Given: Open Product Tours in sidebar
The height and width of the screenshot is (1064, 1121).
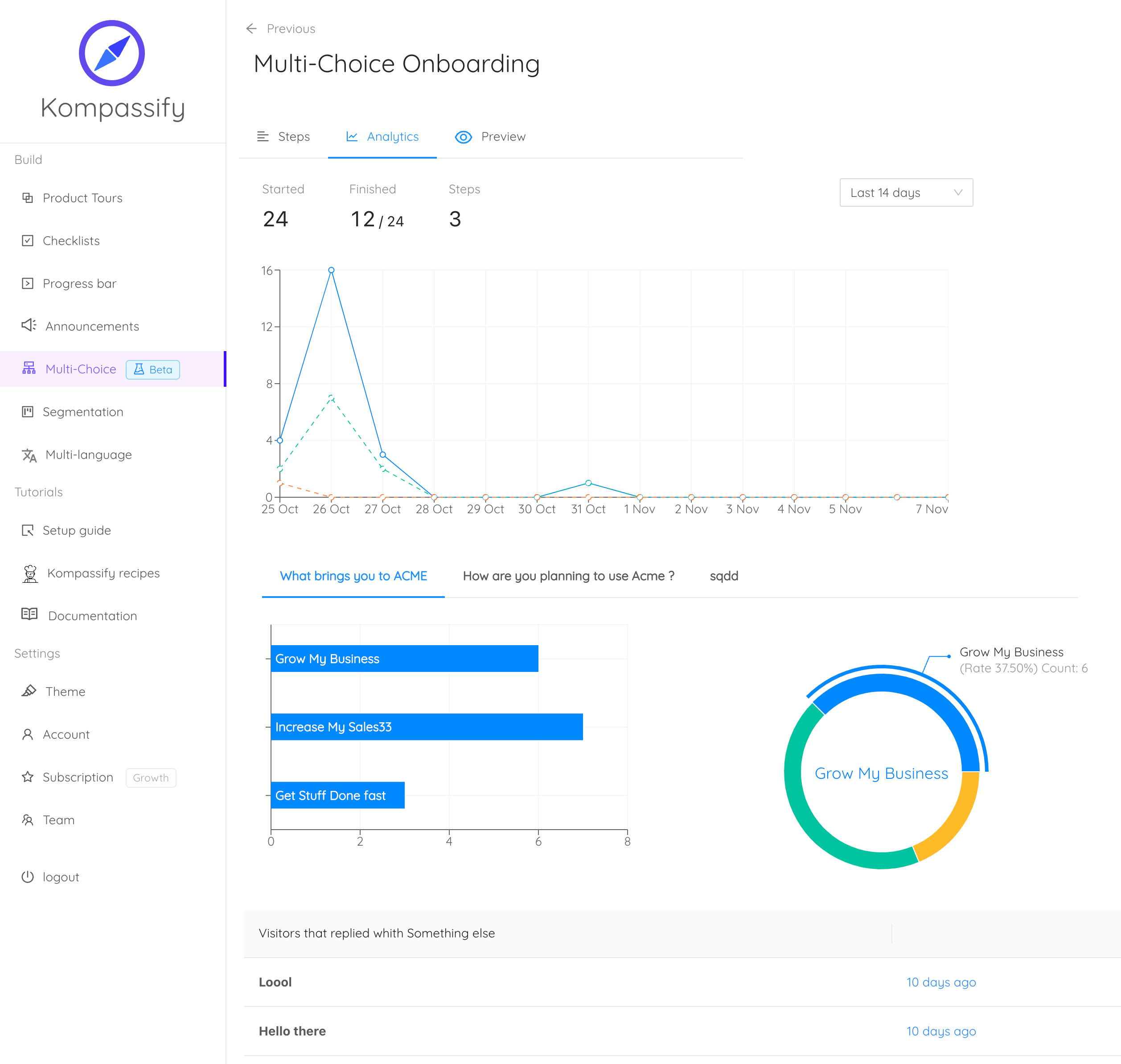Looking at the screenshot, I should click(82, 197).
